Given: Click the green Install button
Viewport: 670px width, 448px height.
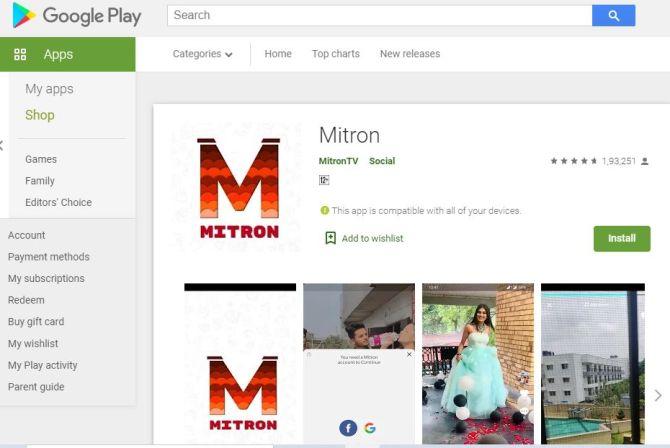Looking at the screenshot, I should pos(622,239).
